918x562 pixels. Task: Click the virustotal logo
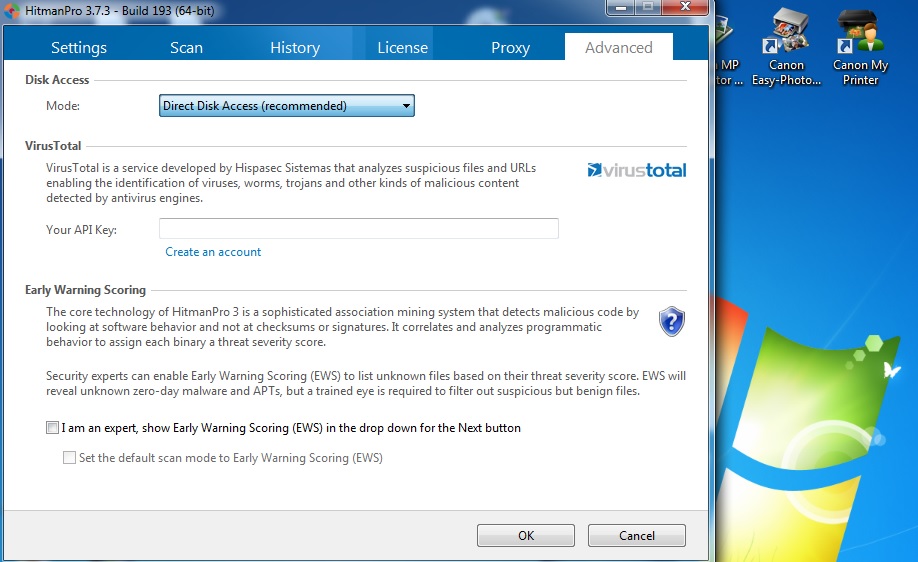636,170
